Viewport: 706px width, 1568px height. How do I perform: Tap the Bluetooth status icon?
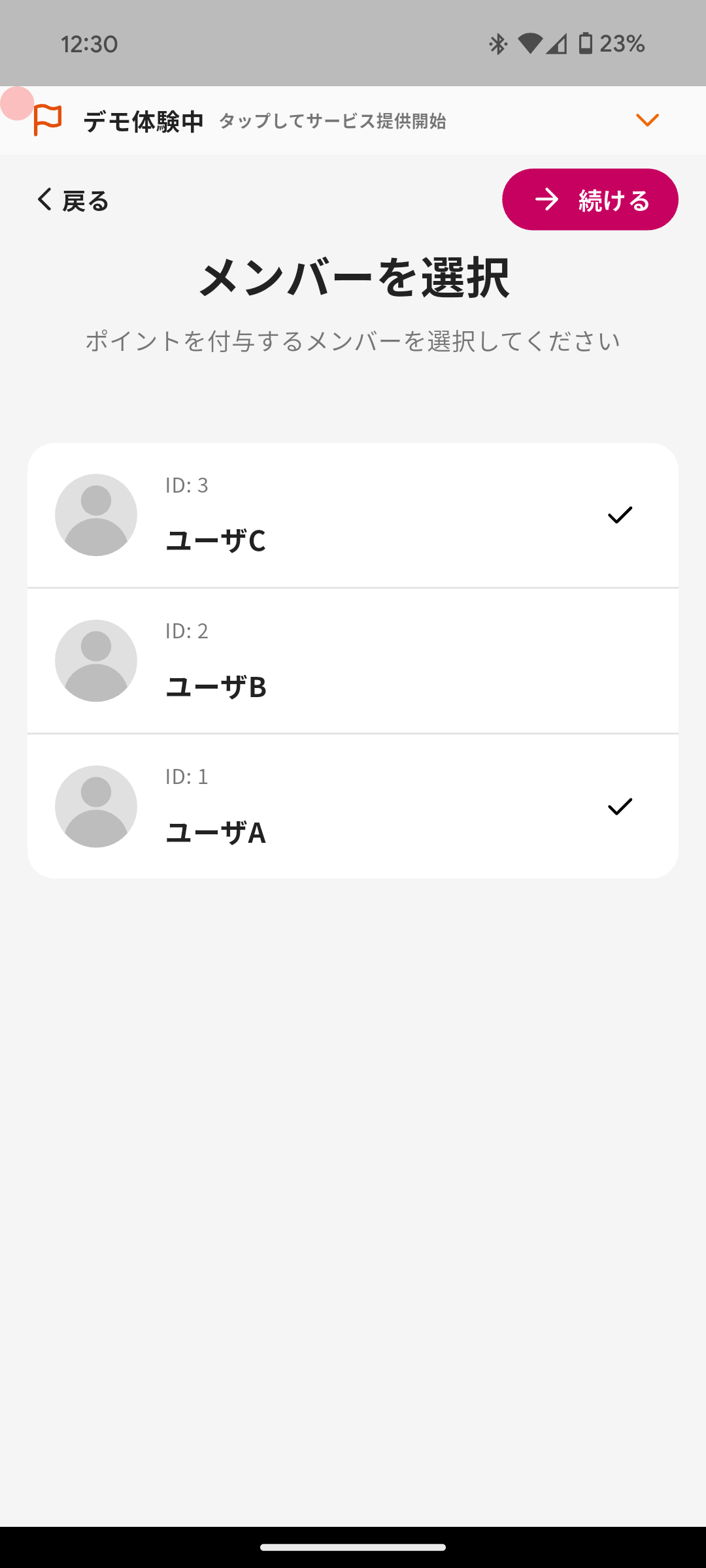tap(498, 44)
